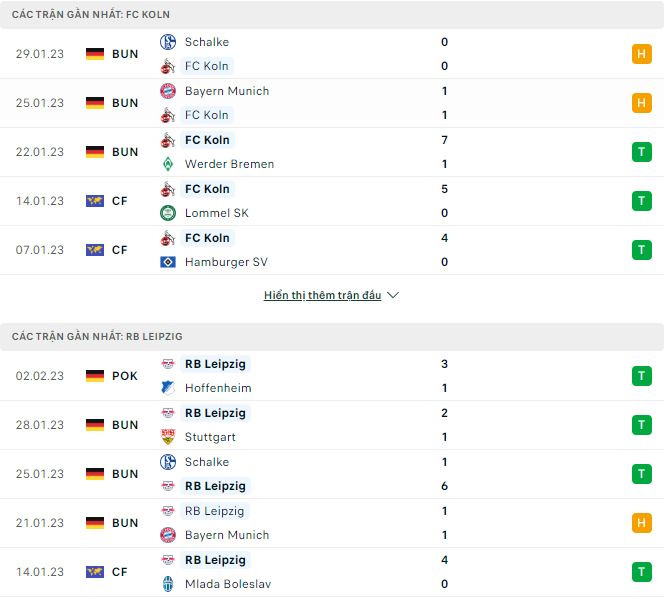Click the Werder Bremen team crest
This screenshot has height=599, width=669.
coord(168,164)
